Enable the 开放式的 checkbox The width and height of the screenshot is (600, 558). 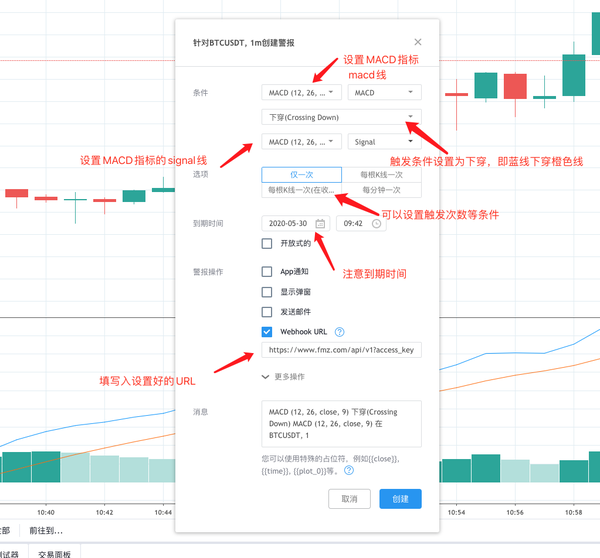tap(267, 243)
